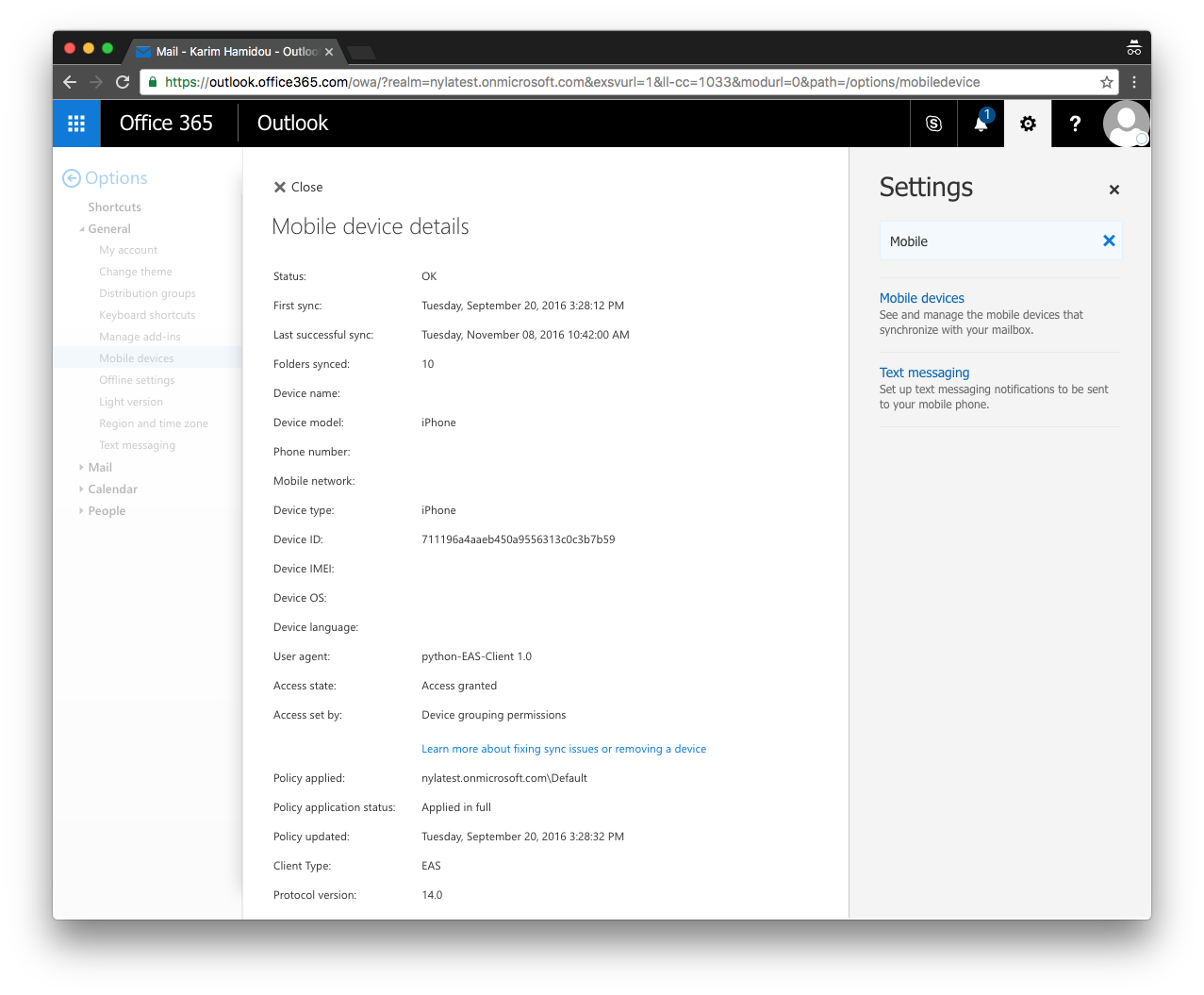The height and width of the screenshot is (995, 1204).
Task: Click the fixing sync issues link
Action: 563,748
